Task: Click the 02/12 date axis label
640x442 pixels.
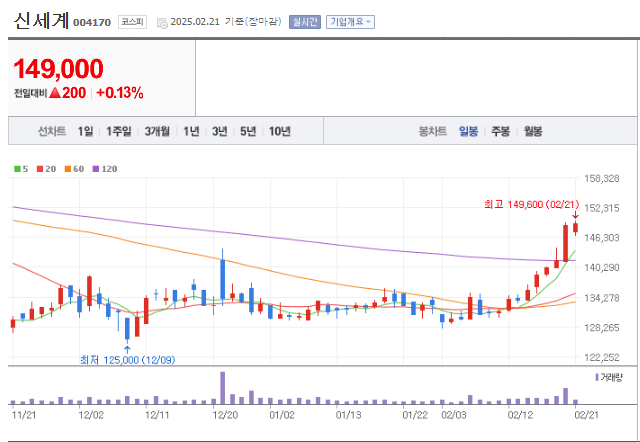Action: (x=520, y=415)
